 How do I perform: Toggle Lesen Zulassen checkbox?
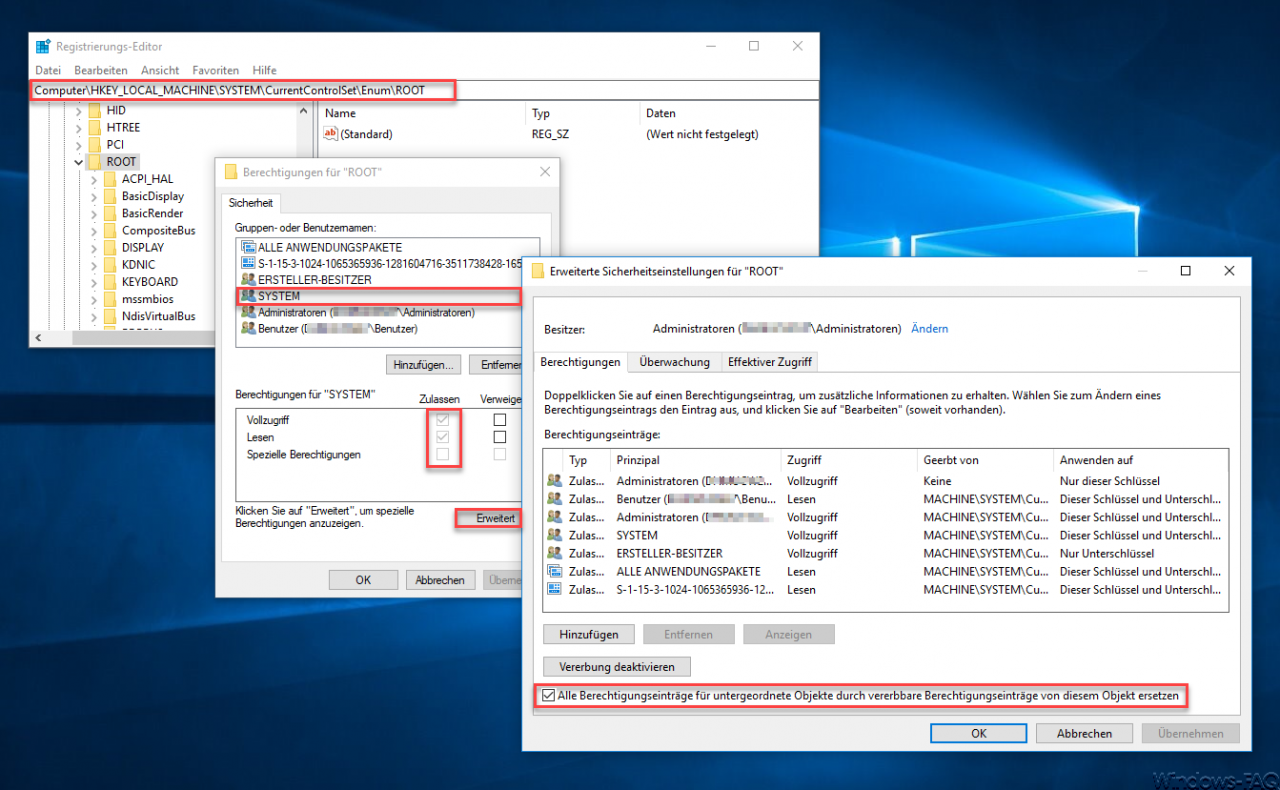pos(441,437)
